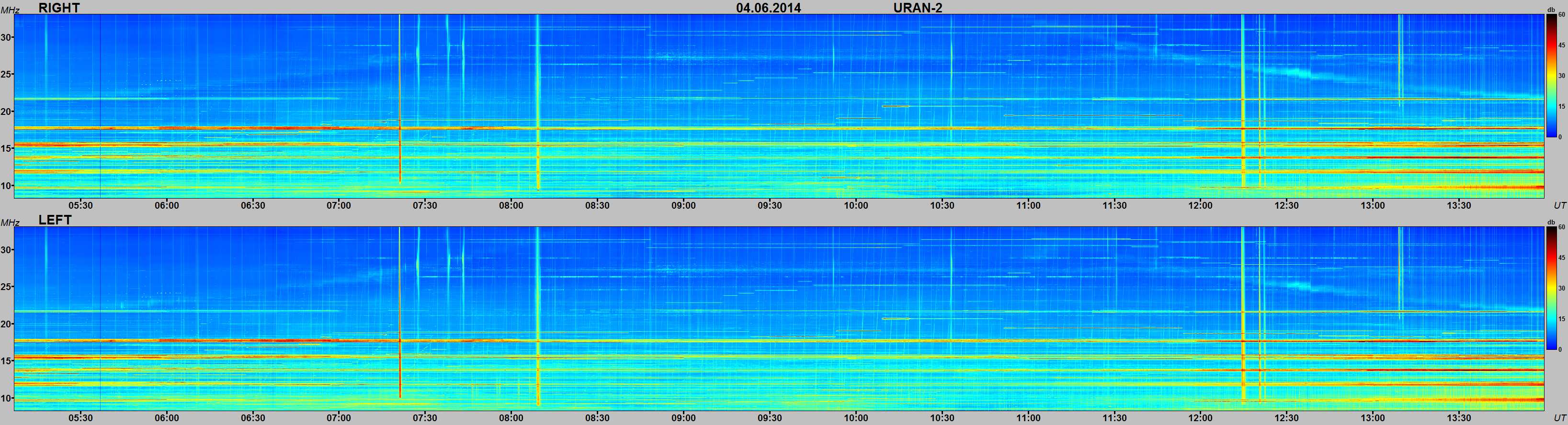Click the 05:30 time label under LEFT panel
Image resolution: width=1568 pixels, height=425 pixels.
point(80,418)
